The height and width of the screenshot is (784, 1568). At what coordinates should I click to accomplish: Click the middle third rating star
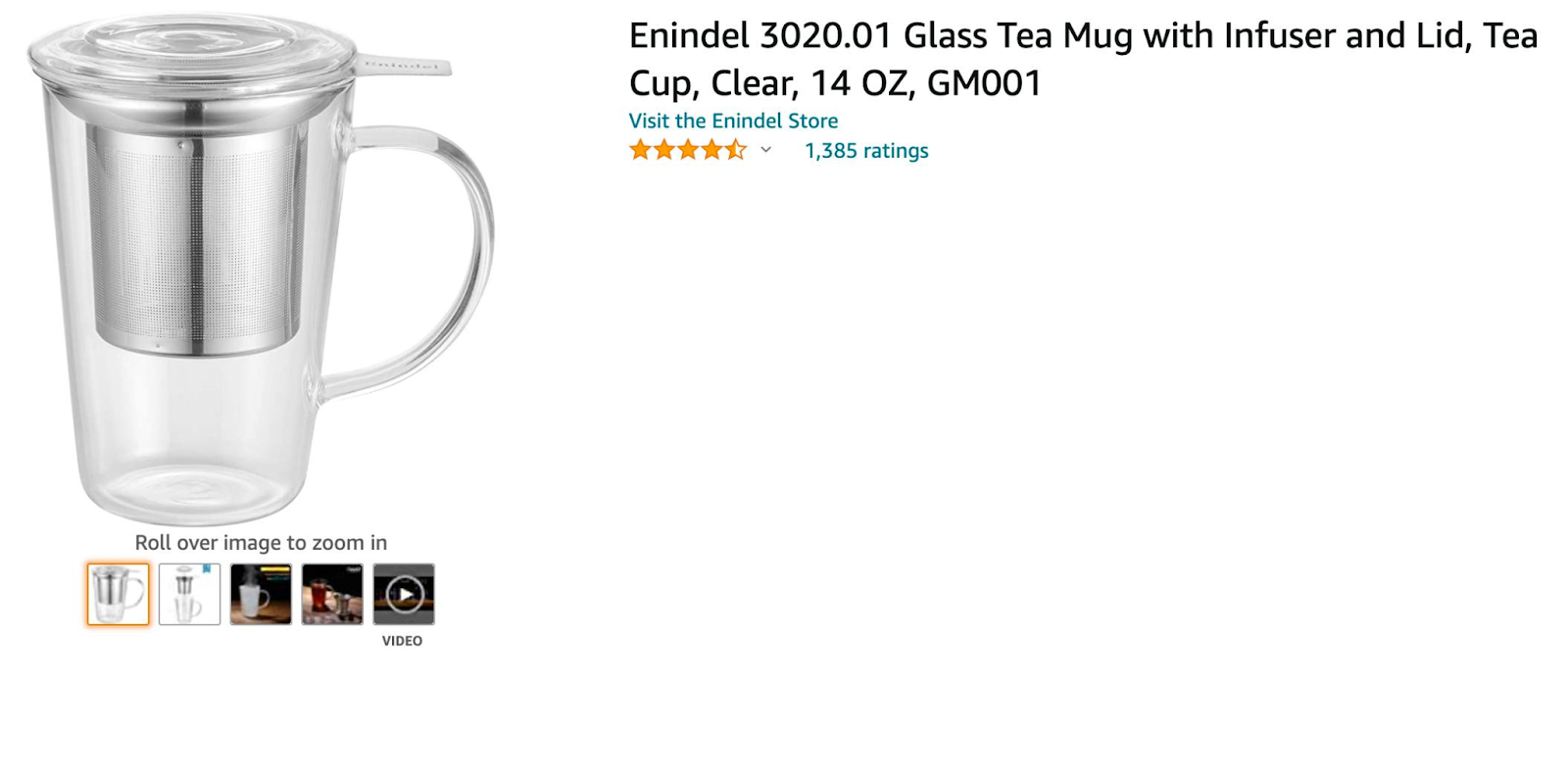click(688, 150)
